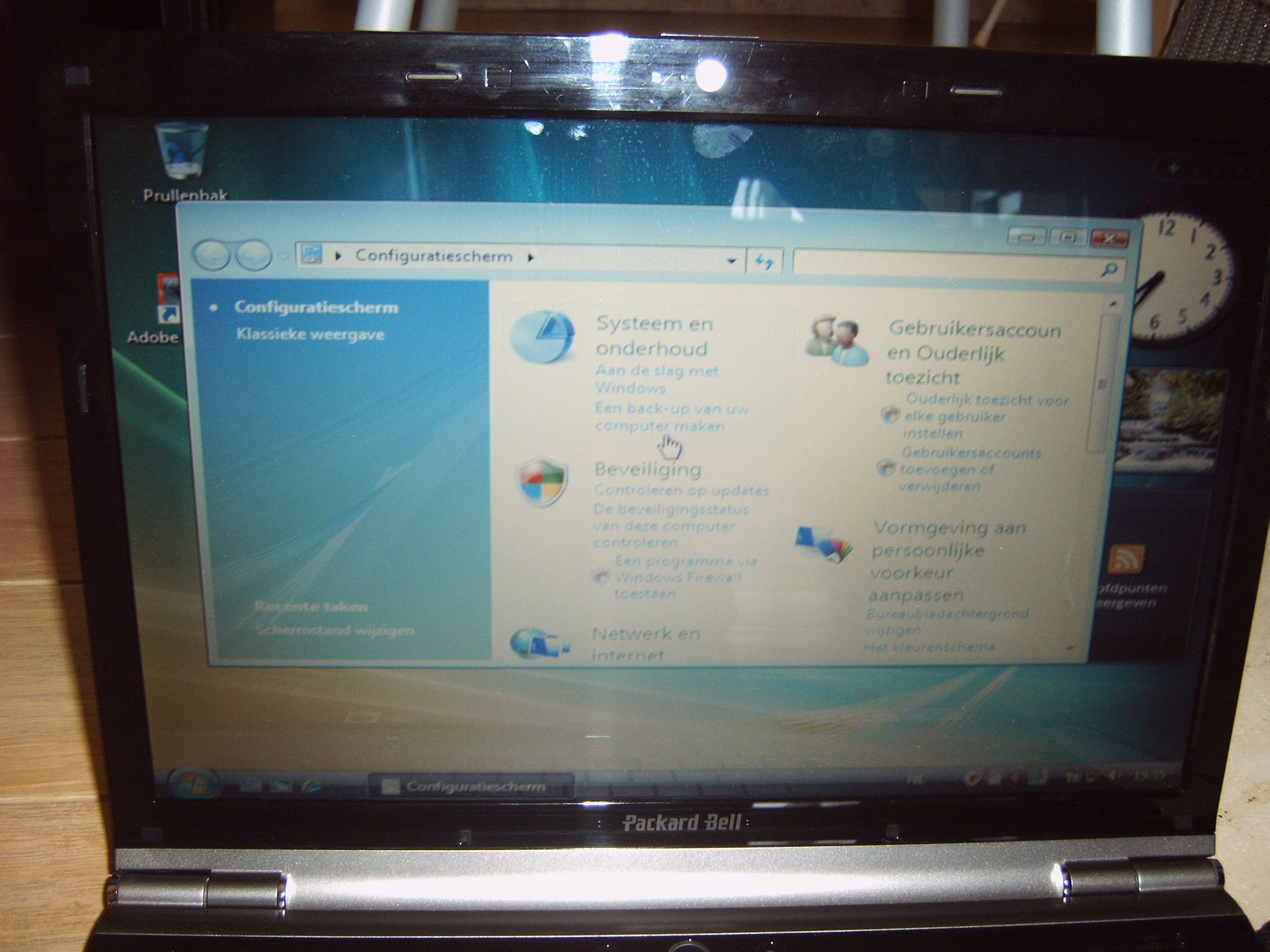Select Configuratiescherm breadcrumb in address bar

[434, 256]
